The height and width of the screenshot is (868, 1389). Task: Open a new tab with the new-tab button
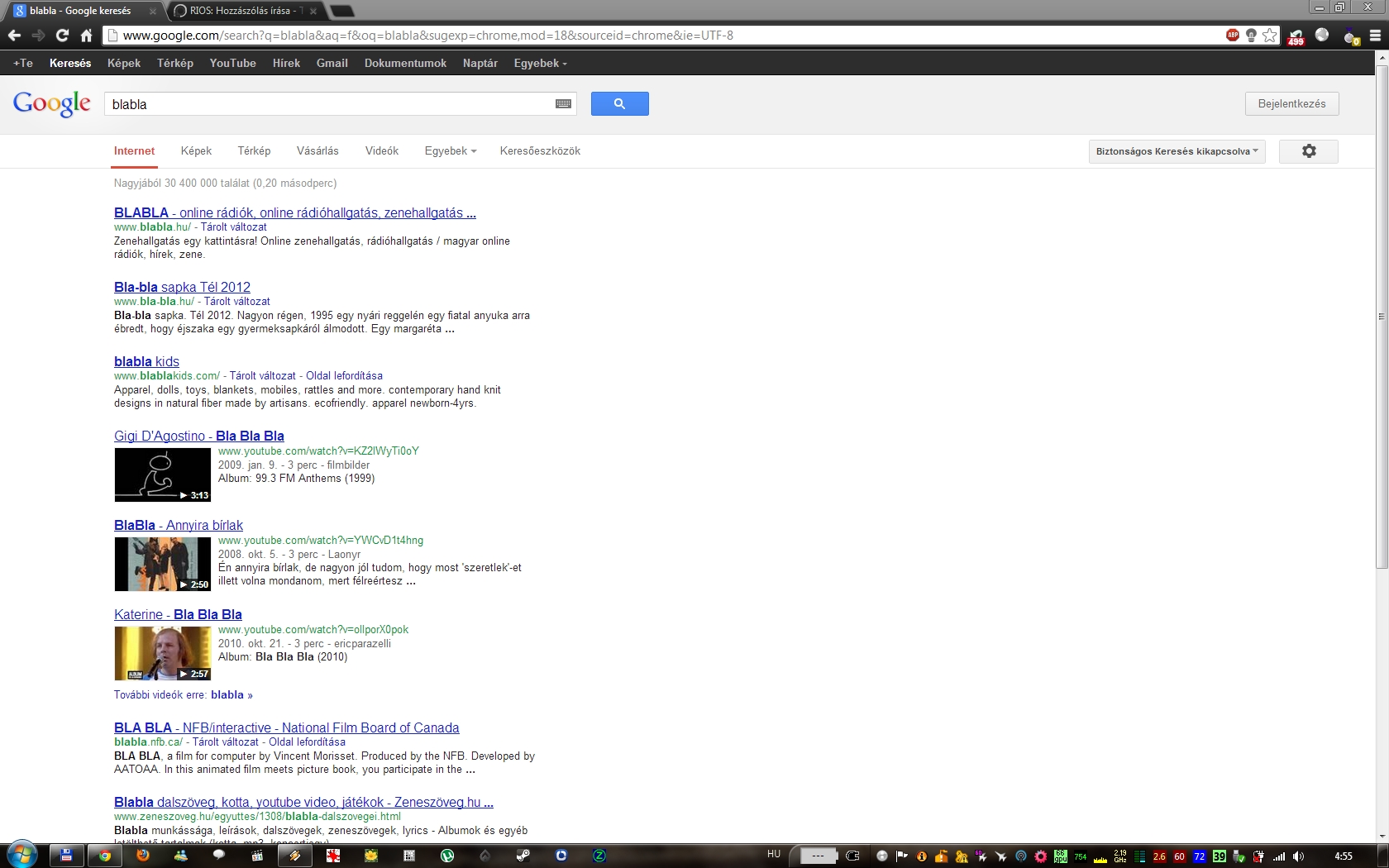341,11
